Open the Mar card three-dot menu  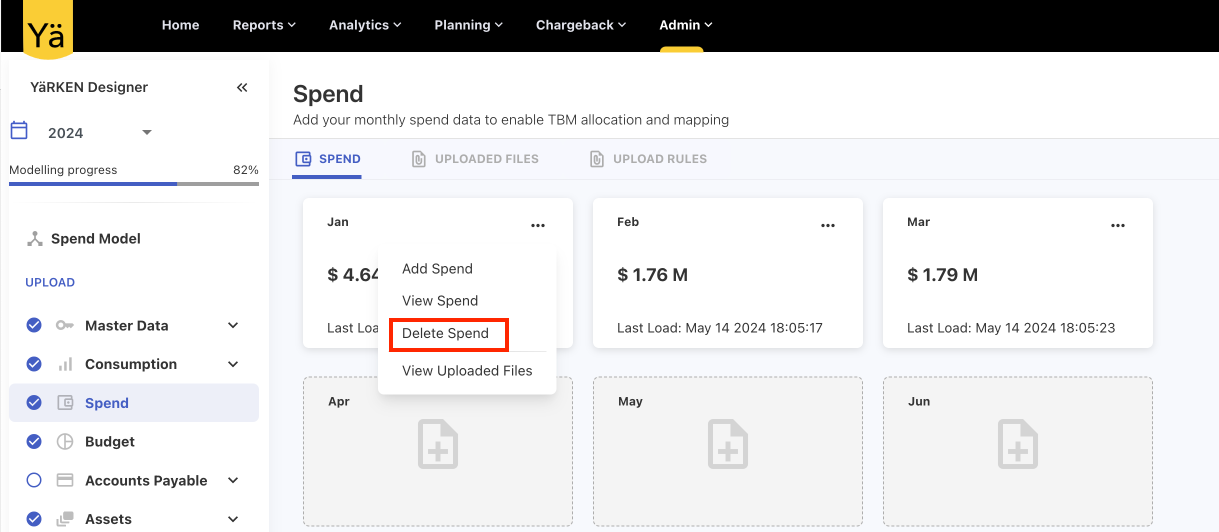(1118, 226)
